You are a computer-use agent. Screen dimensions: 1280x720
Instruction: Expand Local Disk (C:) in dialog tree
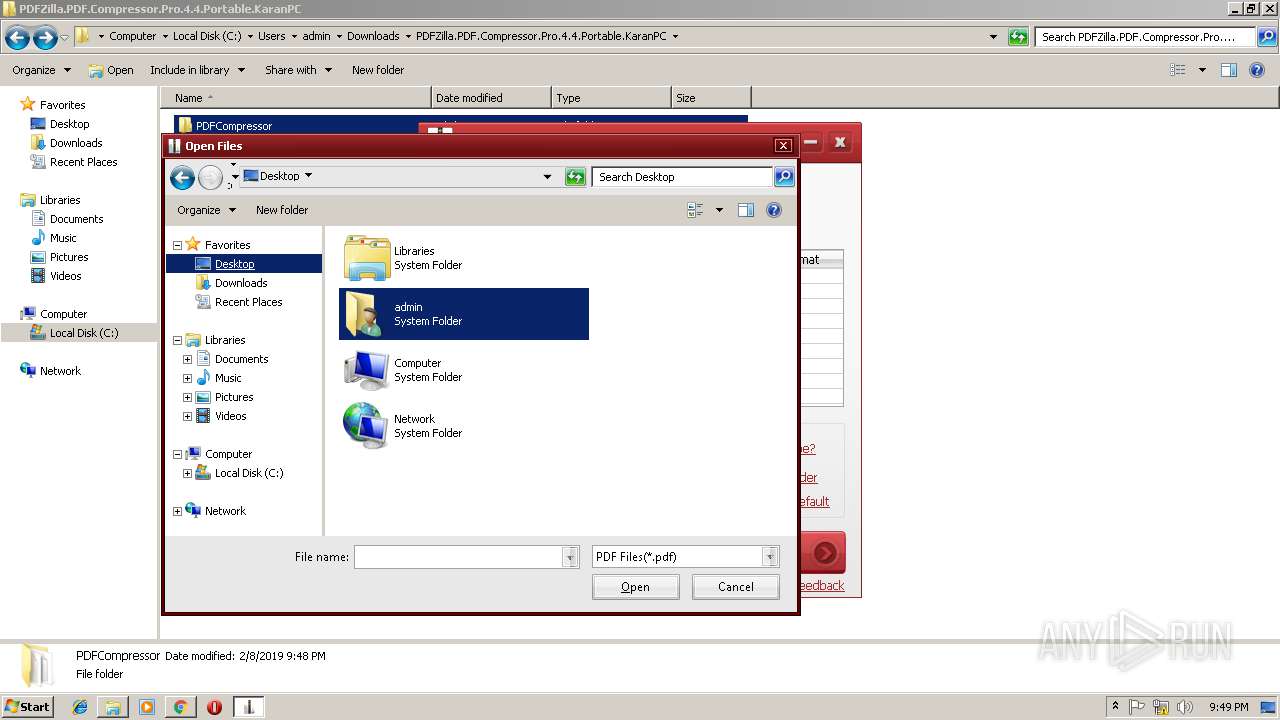(187, 473)
